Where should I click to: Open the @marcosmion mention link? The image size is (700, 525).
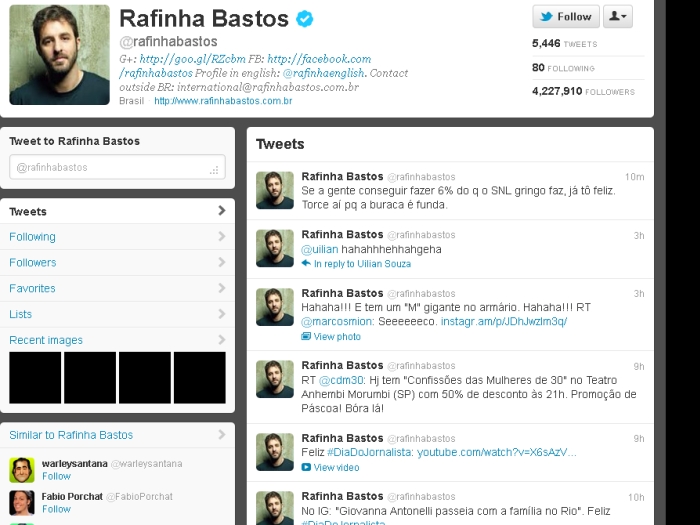(x=338, y=321)
